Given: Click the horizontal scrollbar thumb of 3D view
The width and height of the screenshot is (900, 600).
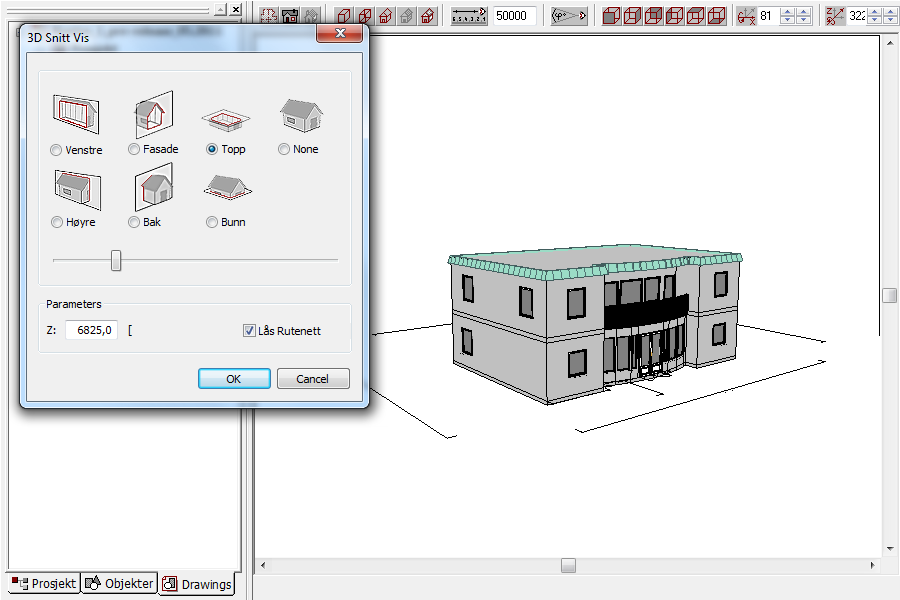Looking at the screenshot, I should 568,566.
